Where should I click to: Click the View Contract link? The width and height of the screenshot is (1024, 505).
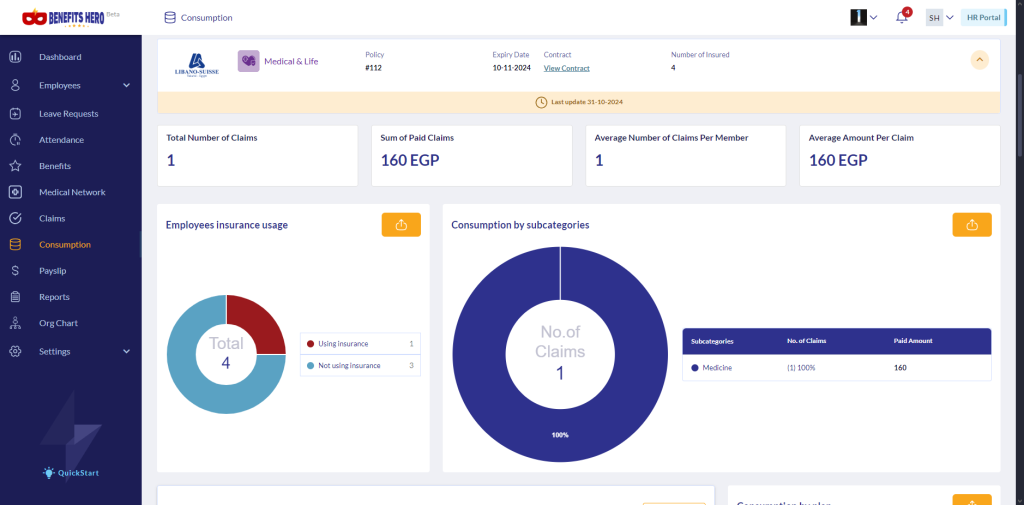566,68
